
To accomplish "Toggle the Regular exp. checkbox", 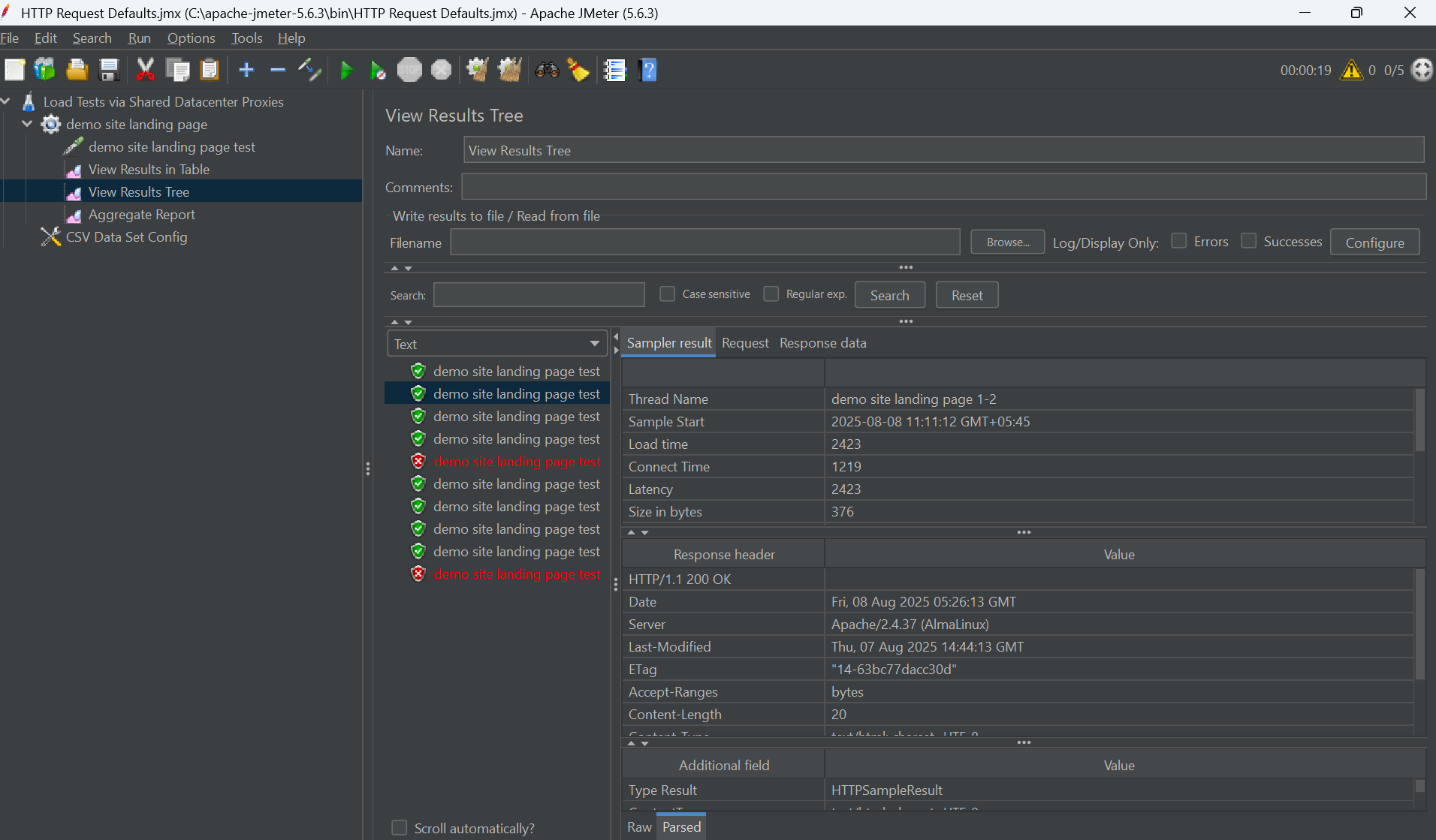I will 771,294.
